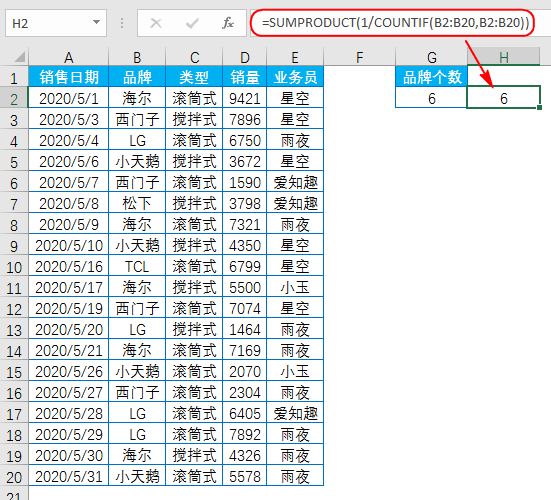
Task: Select row 2 header
Action: [14, 98]
